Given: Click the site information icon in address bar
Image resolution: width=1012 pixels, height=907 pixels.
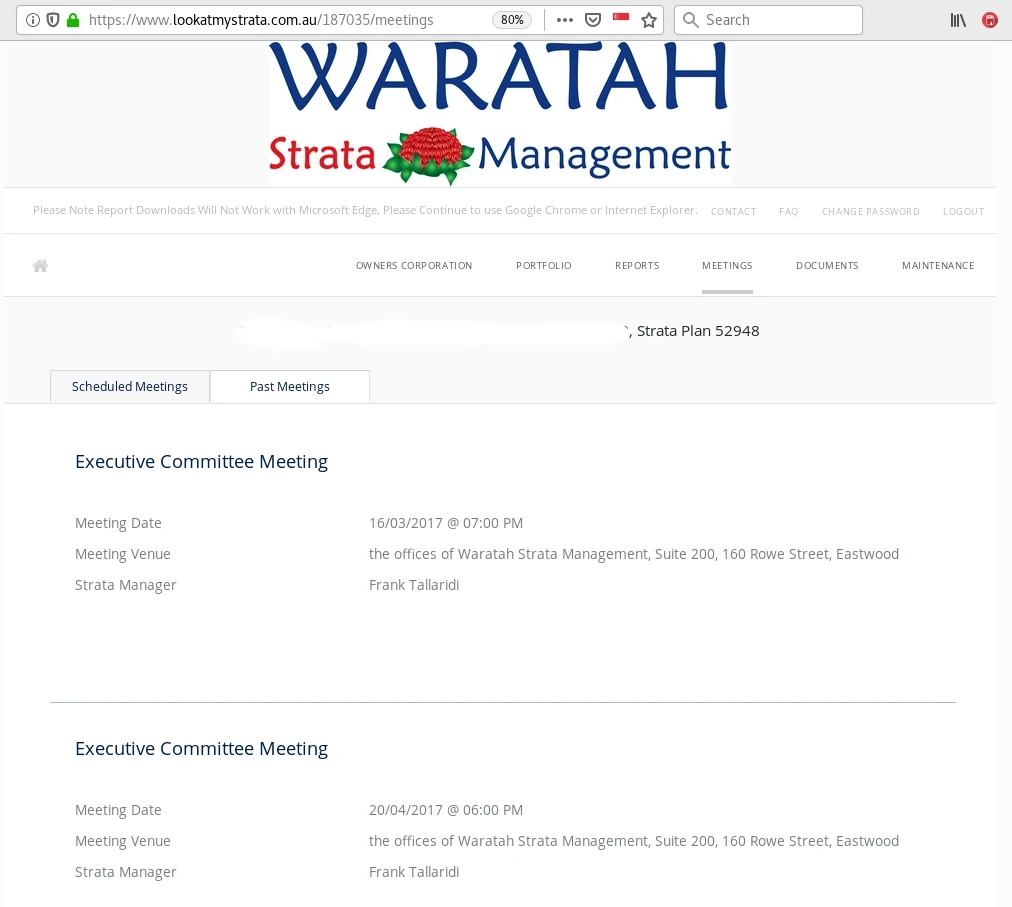Looking at the screenshot, I should point(32,20).
